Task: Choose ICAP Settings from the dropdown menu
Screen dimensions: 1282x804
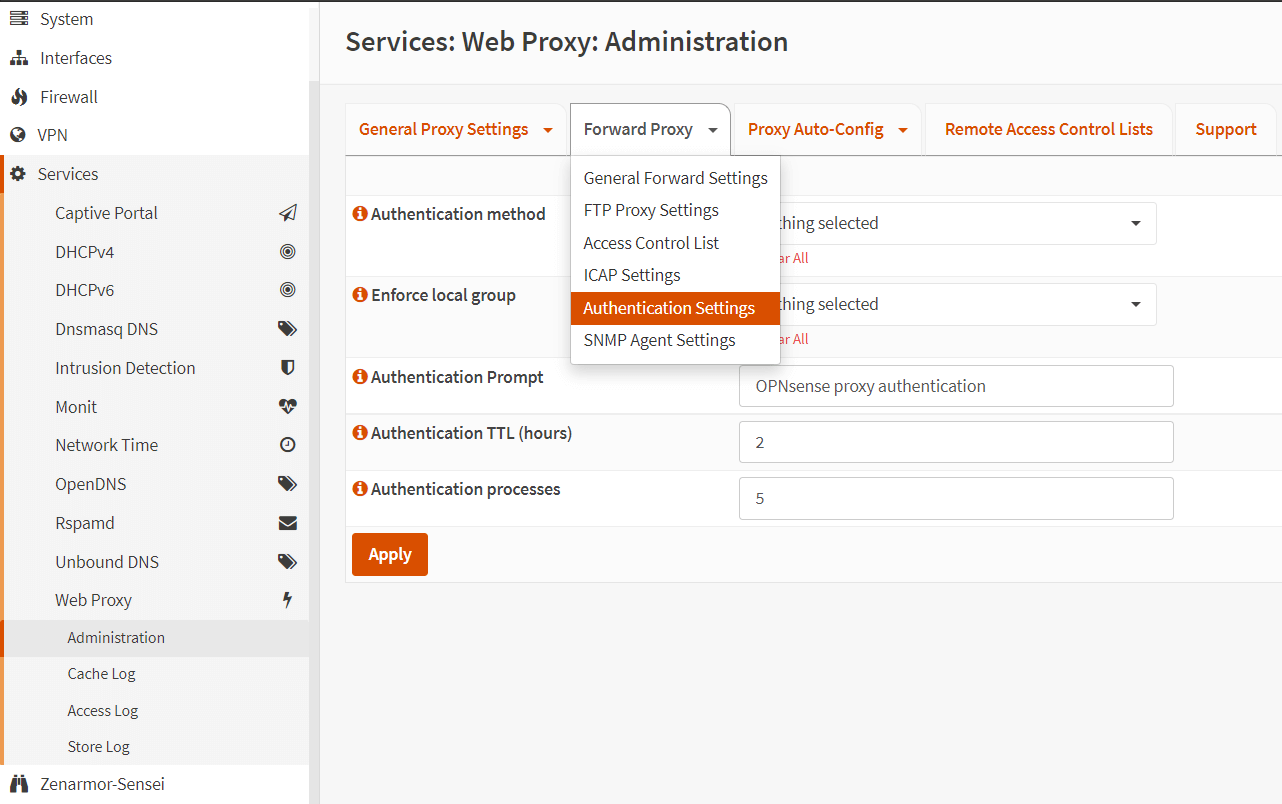Action: (632, 275)
